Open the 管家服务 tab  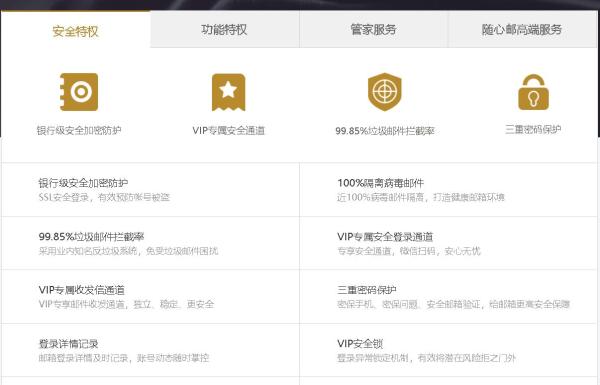click(373, 29)
